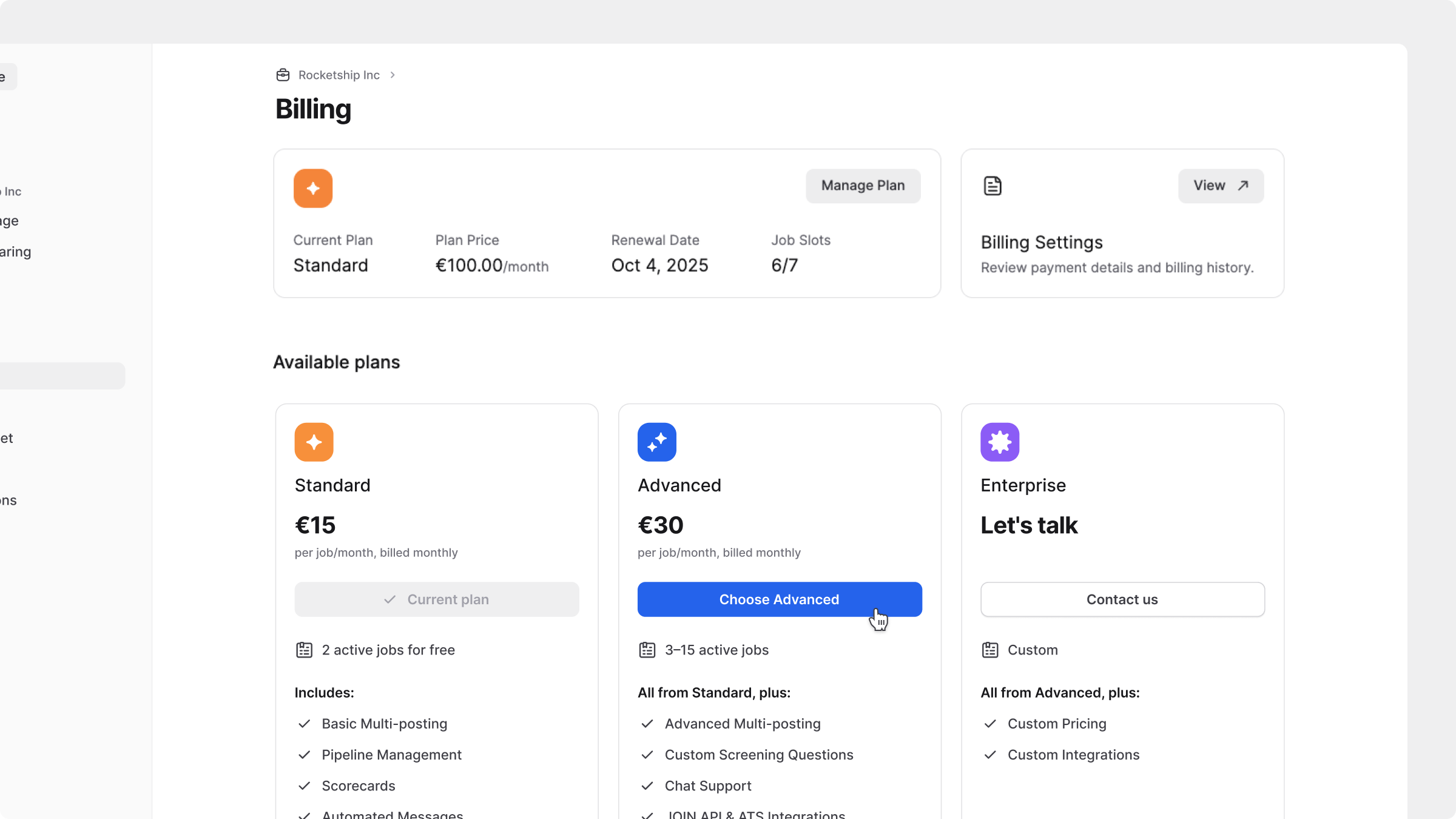The width and height of the screenshot is (1456, 819).
Task: Click the Contact us button
Action: tap(1122, 599)
